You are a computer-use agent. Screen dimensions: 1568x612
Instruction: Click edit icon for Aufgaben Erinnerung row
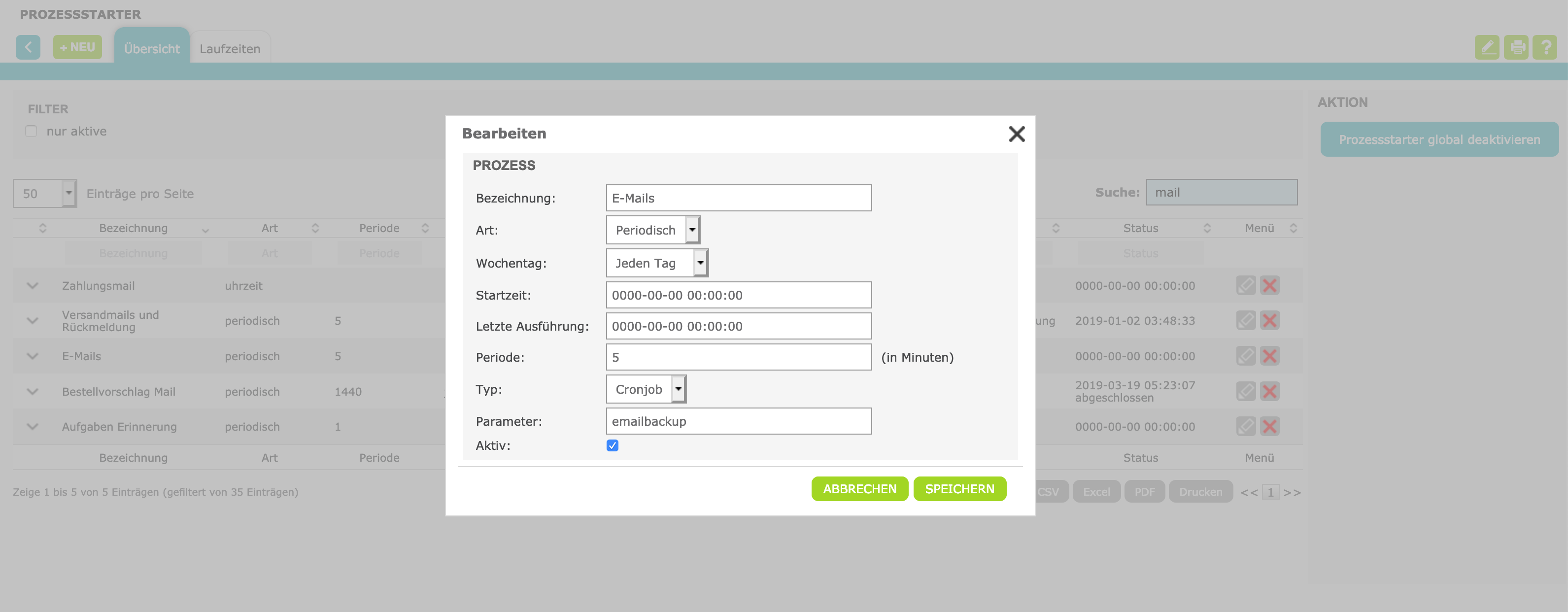click(1245, 426)
